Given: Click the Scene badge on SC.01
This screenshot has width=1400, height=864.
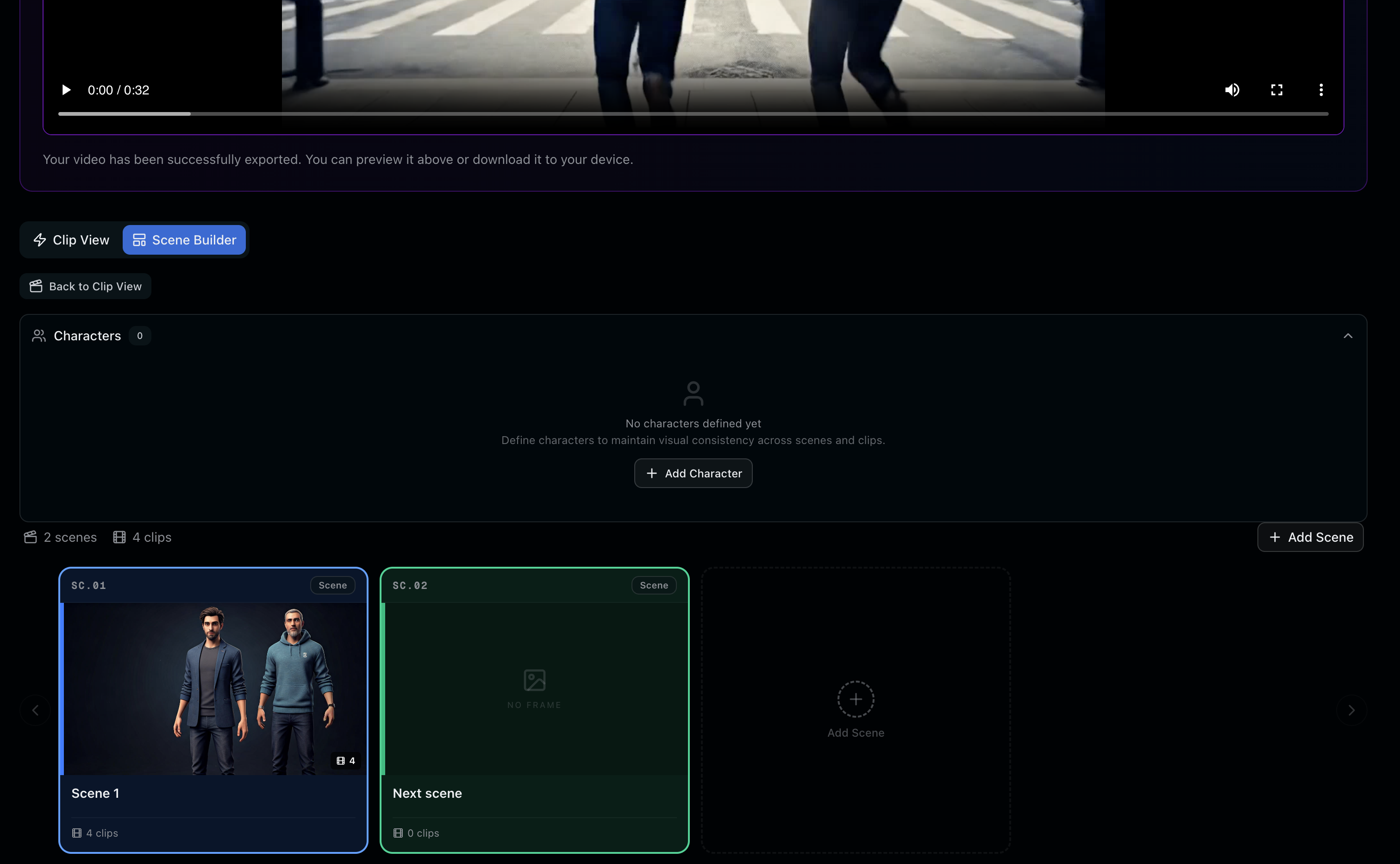Looking at the screenshot, I should [x=332, y=585].
